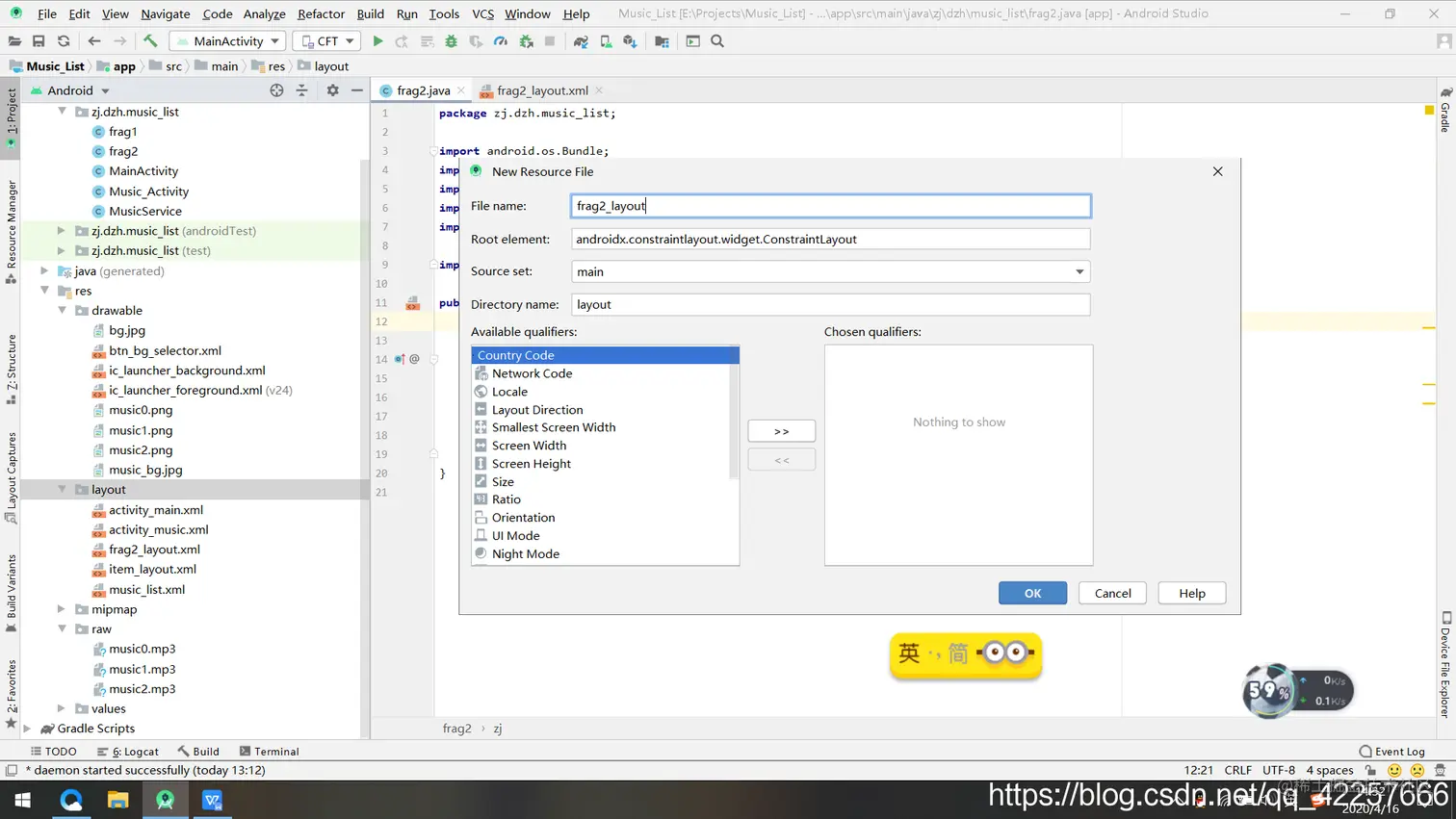Click the Back navigation arrow
1456x819 pixels.
coord(93,41)
